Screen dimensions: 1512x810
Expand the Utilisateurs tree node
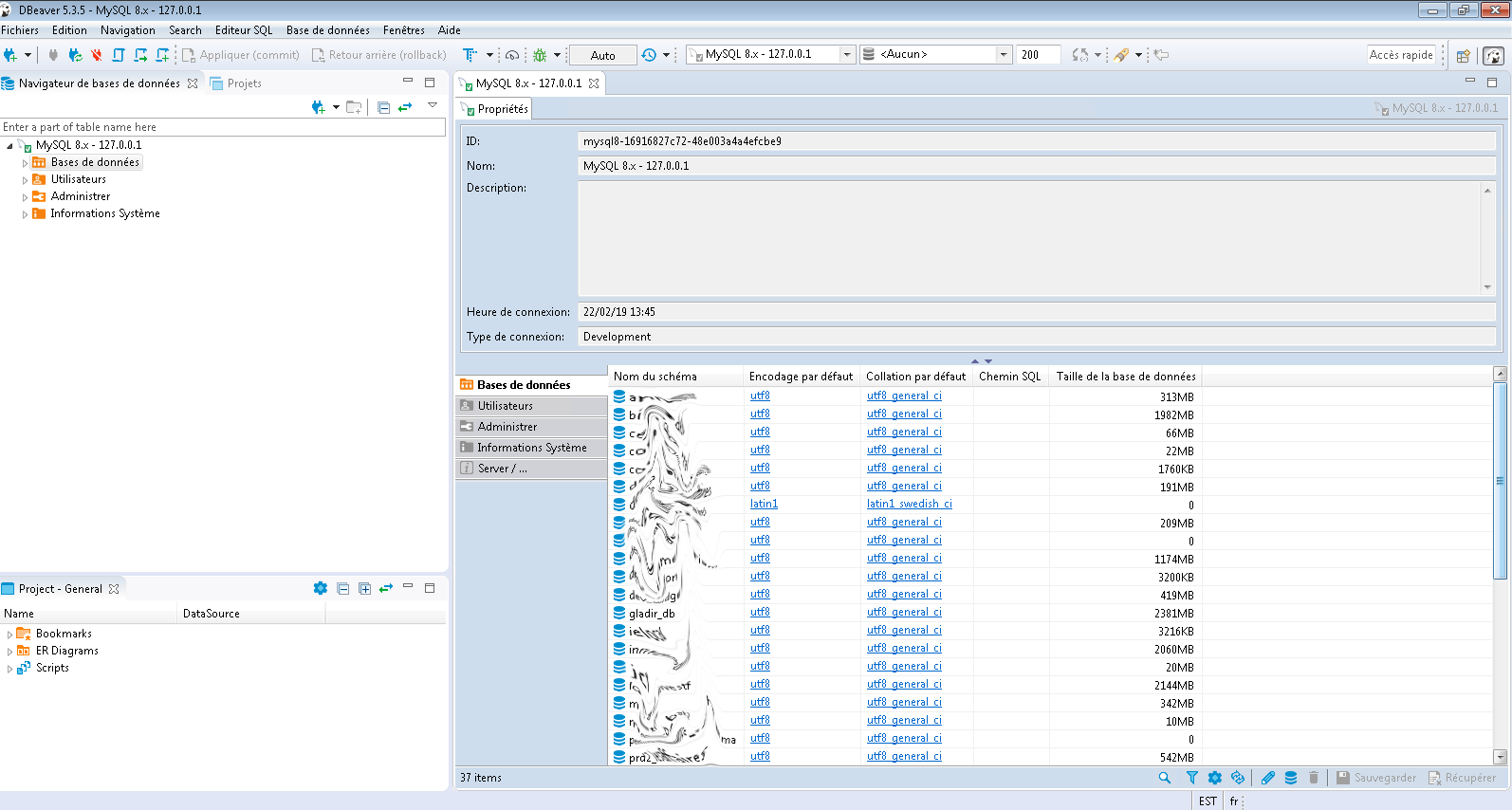click(x=26, y=180)
